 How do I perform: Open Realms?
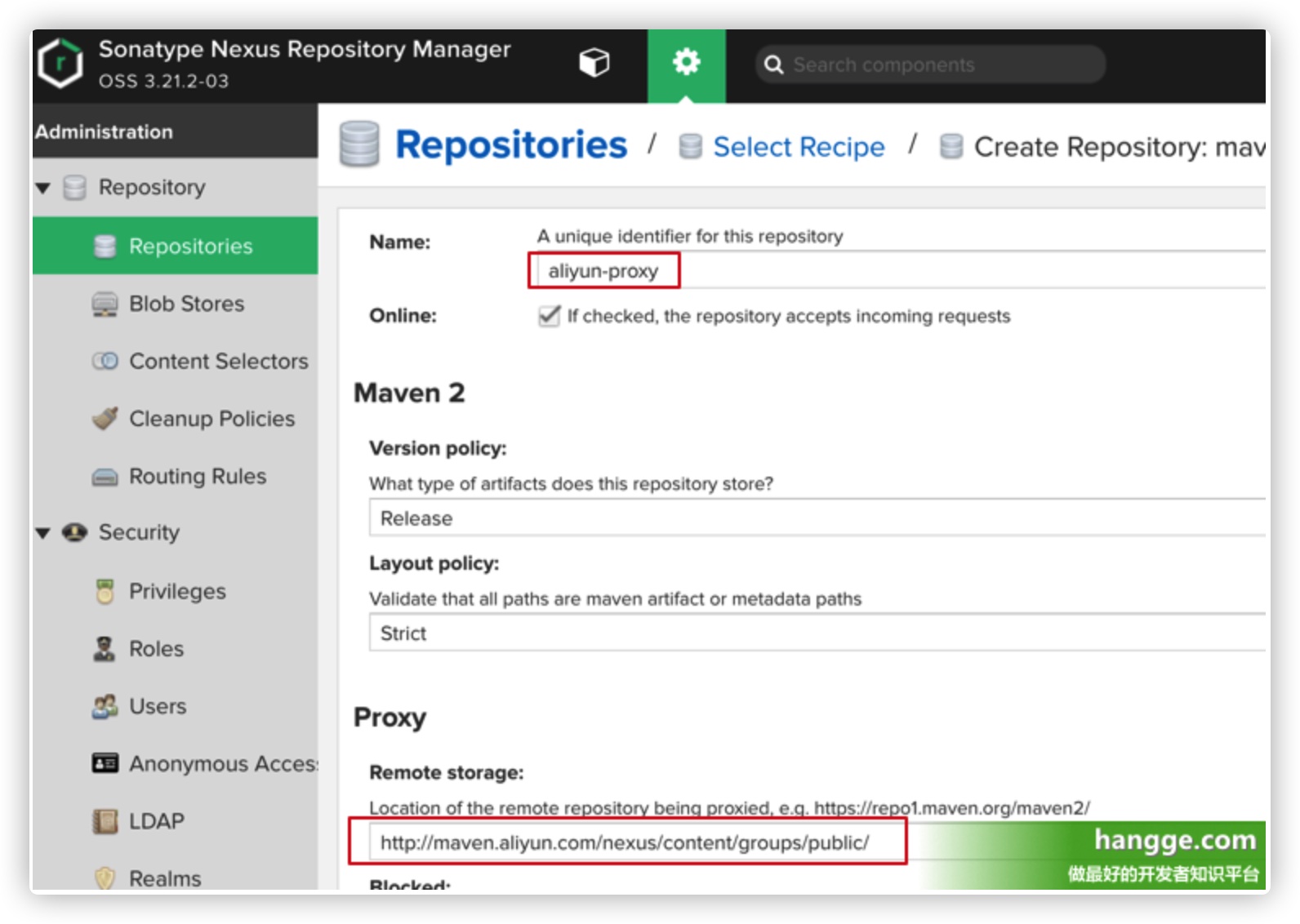pyautogui.click(x=165, y=878)
